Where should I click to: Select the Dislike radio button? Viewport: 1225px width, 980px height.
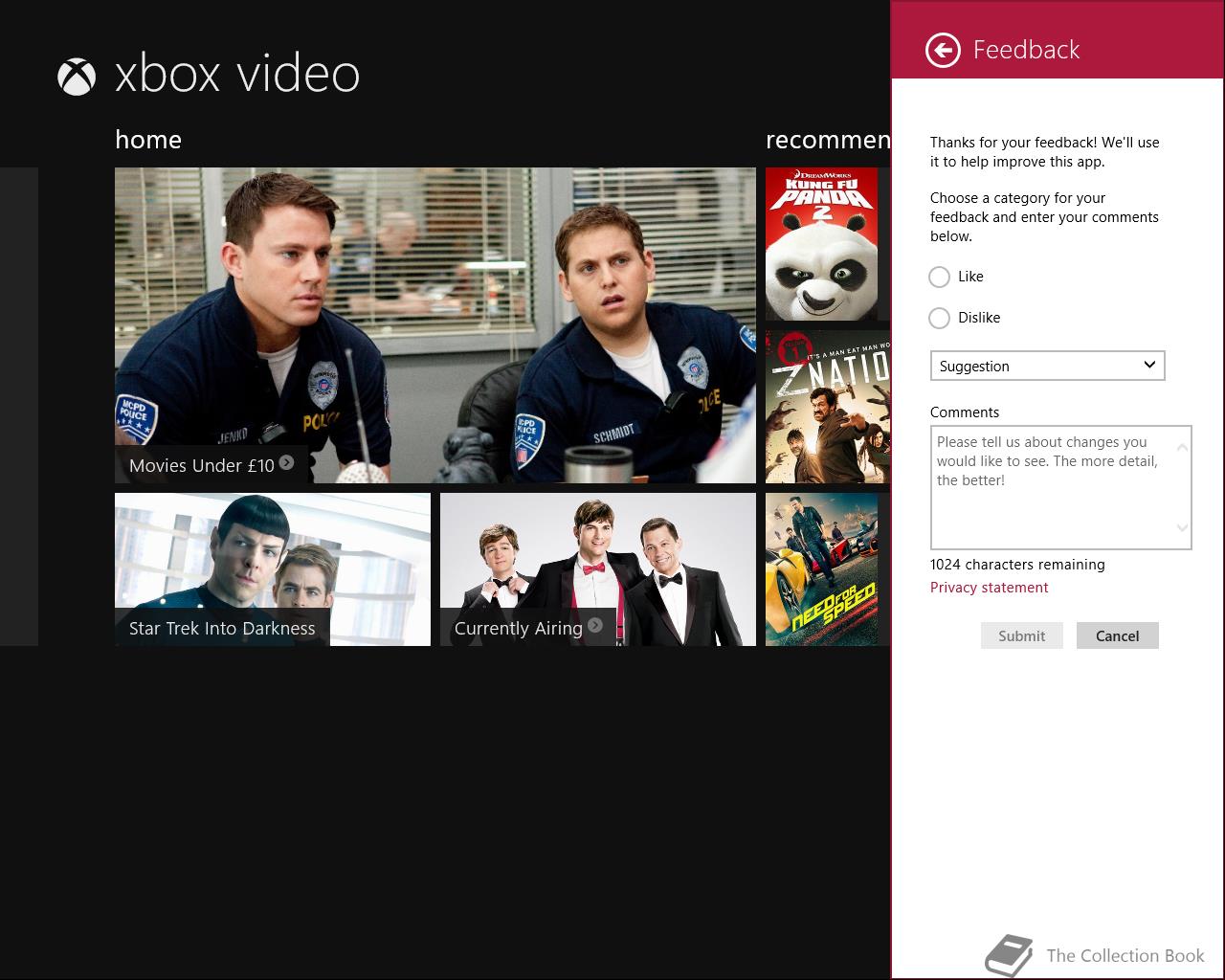click(940, 318)
